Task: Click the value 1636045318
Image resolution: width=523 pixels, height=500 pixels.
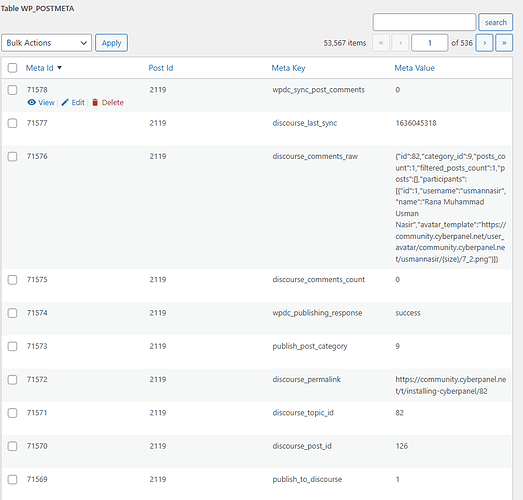Action: click(x=416, y=123)
